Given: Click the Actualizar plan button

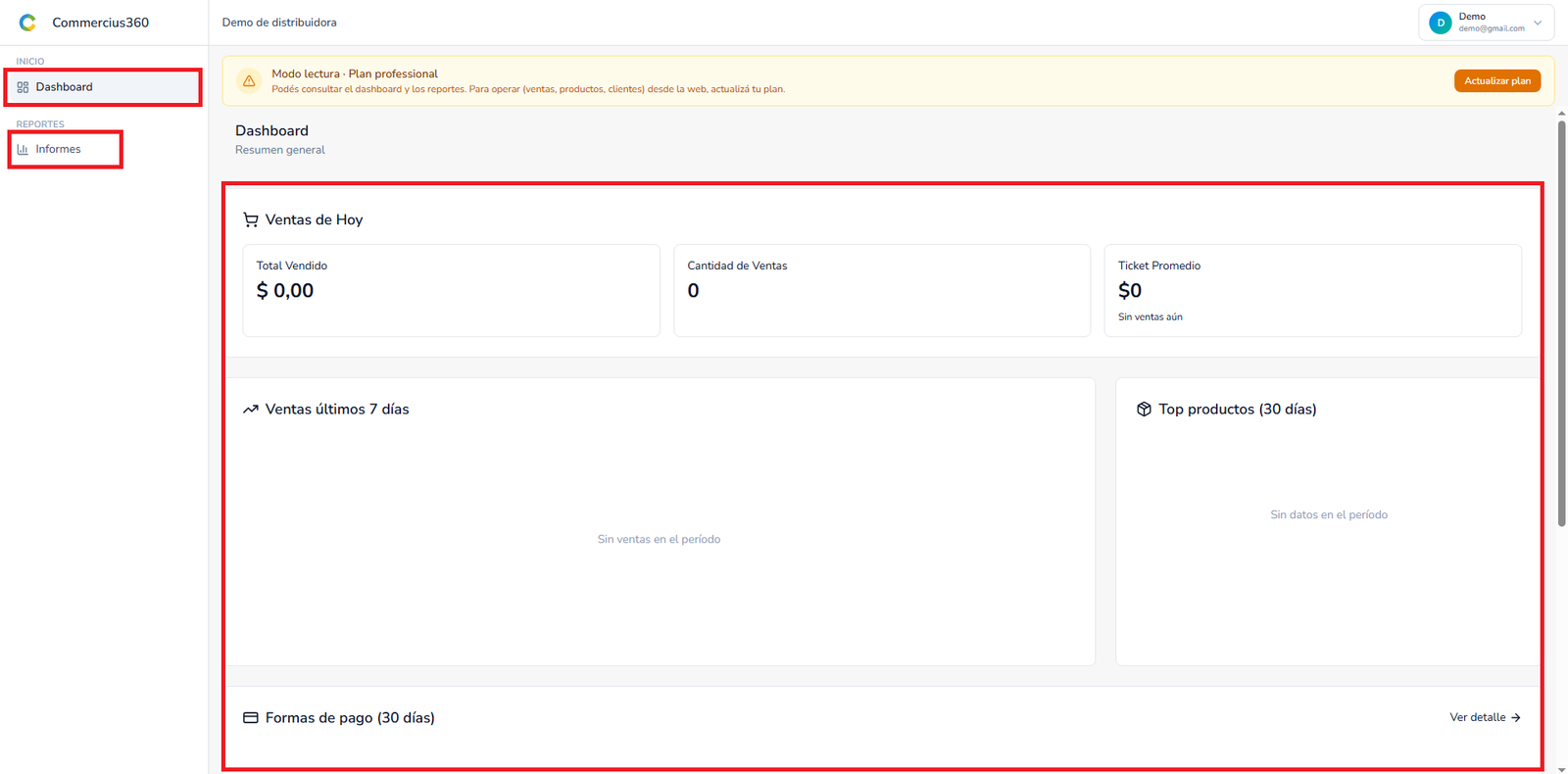Looking at the screenshot, I should [x=1496, y=80].
